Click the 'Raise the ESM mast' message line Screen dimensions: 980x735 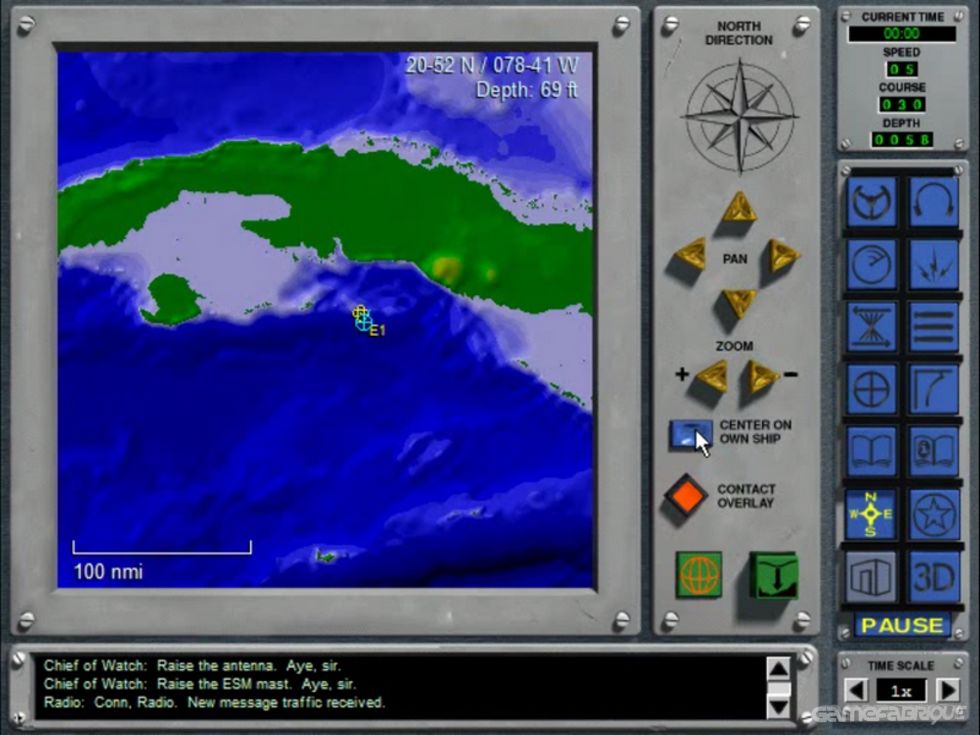[x=200, y=684]
